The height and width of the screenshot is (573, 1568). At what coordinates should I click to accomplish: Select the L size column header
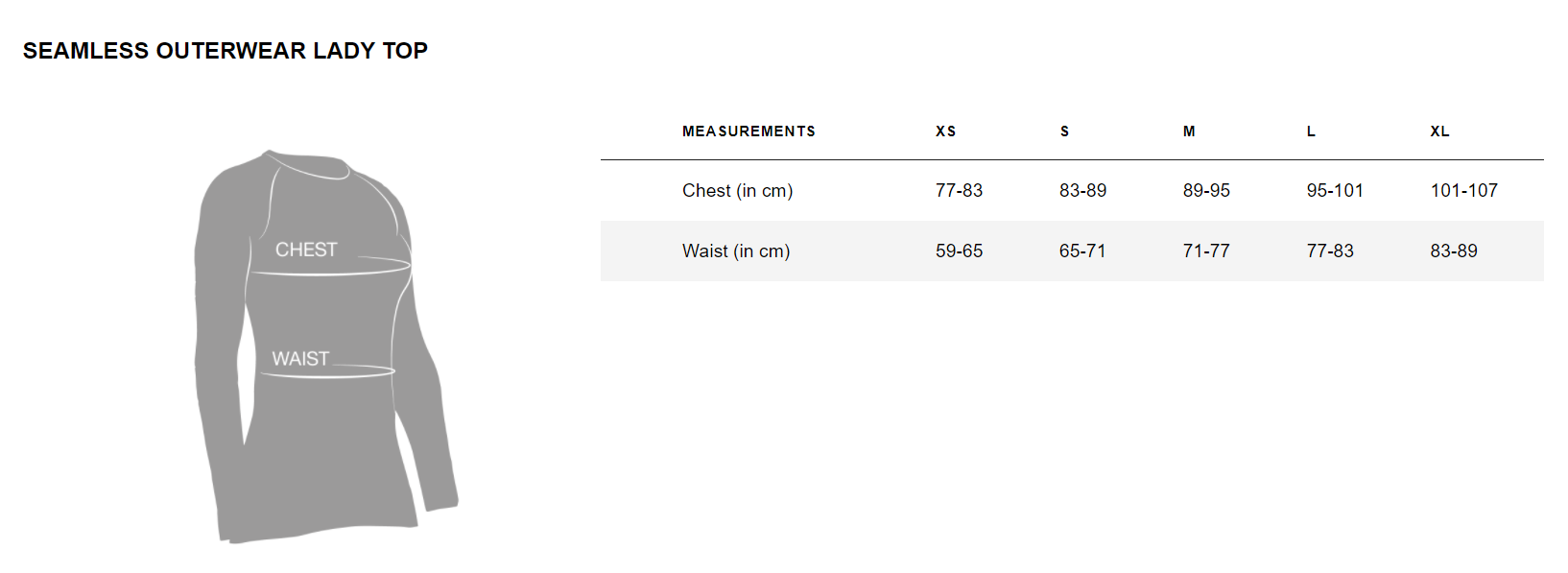coord(1311,131)
